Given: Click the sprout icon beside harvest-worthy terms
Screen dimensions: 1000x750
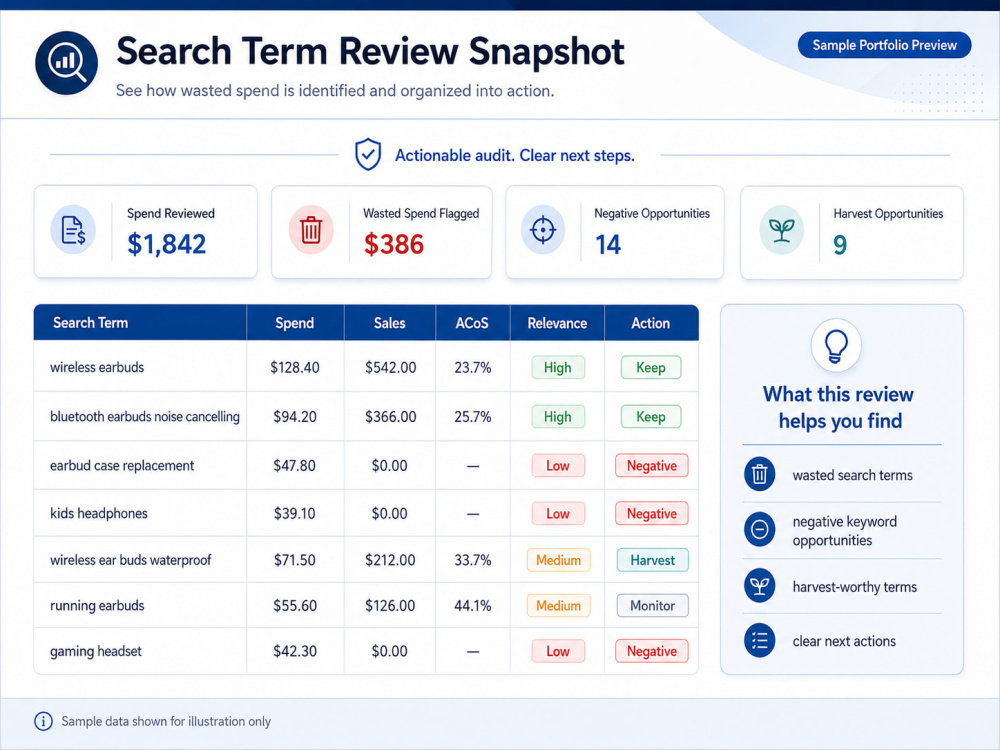Looking at the screenshot, I should 760,585.
